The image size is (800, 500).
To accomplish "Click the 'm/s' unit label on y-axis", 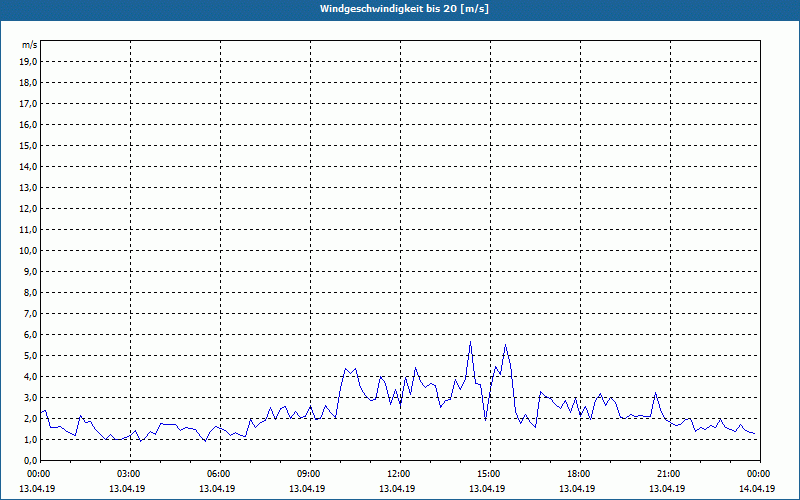I will pos(30,45).
